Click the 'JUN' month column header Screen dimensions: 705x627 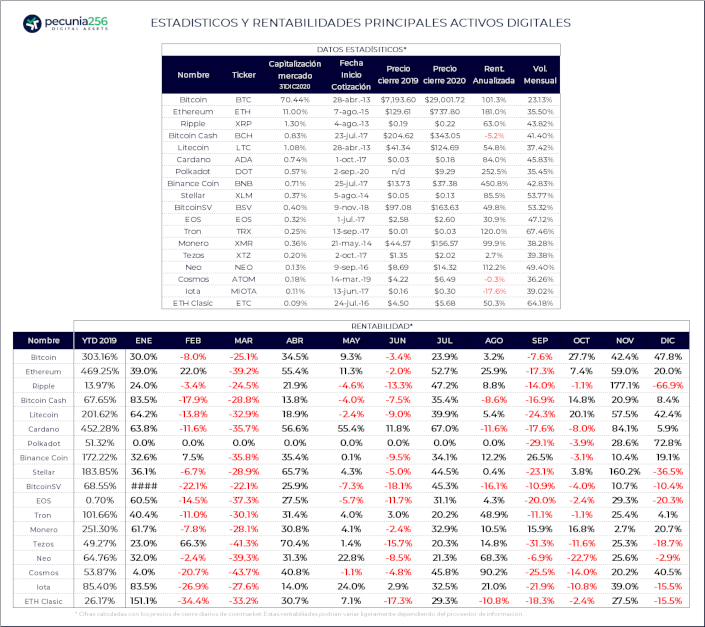point(397,341)
